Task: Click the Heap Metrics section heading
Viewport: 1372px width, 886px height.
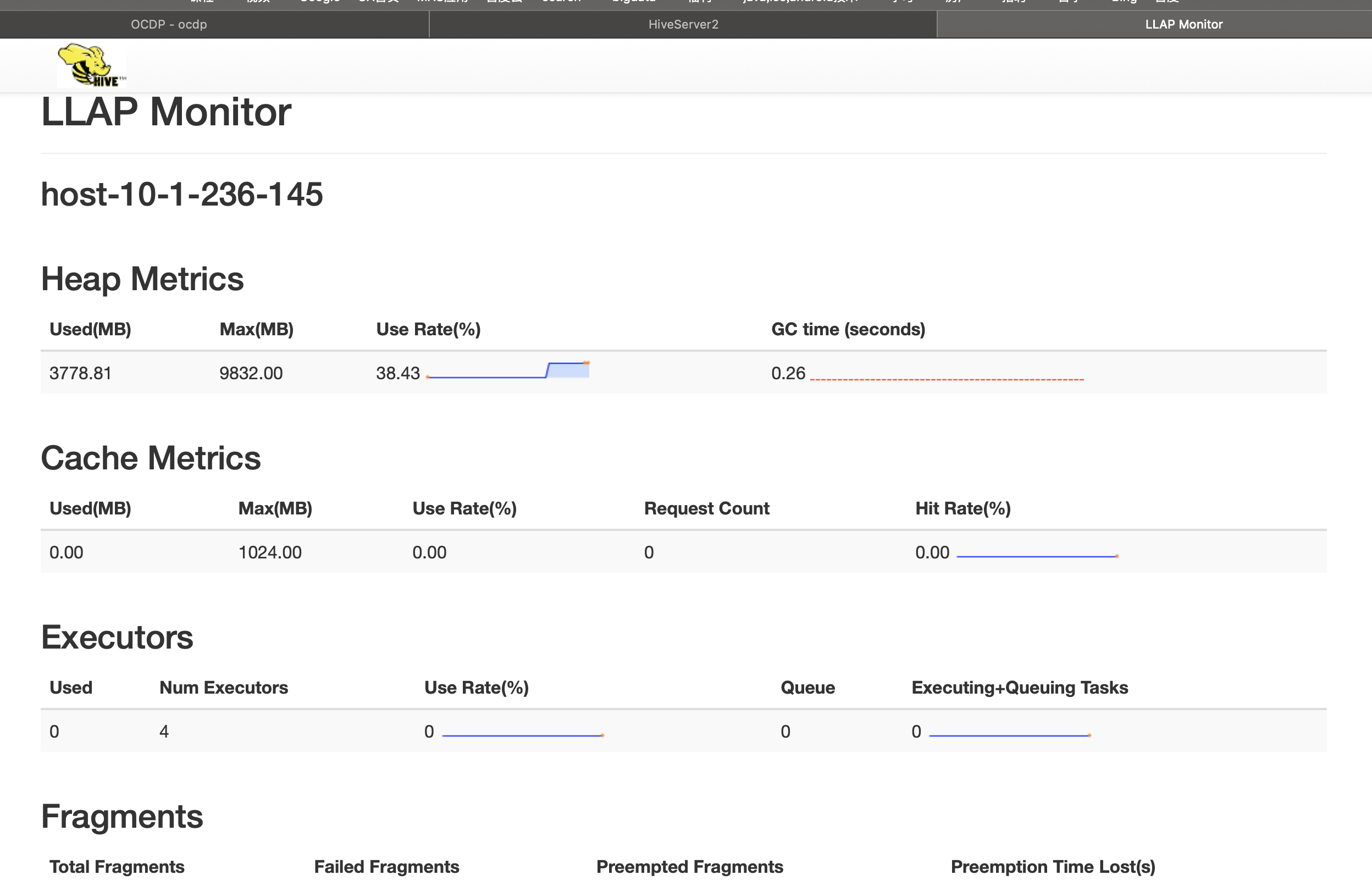Action: 142,279
